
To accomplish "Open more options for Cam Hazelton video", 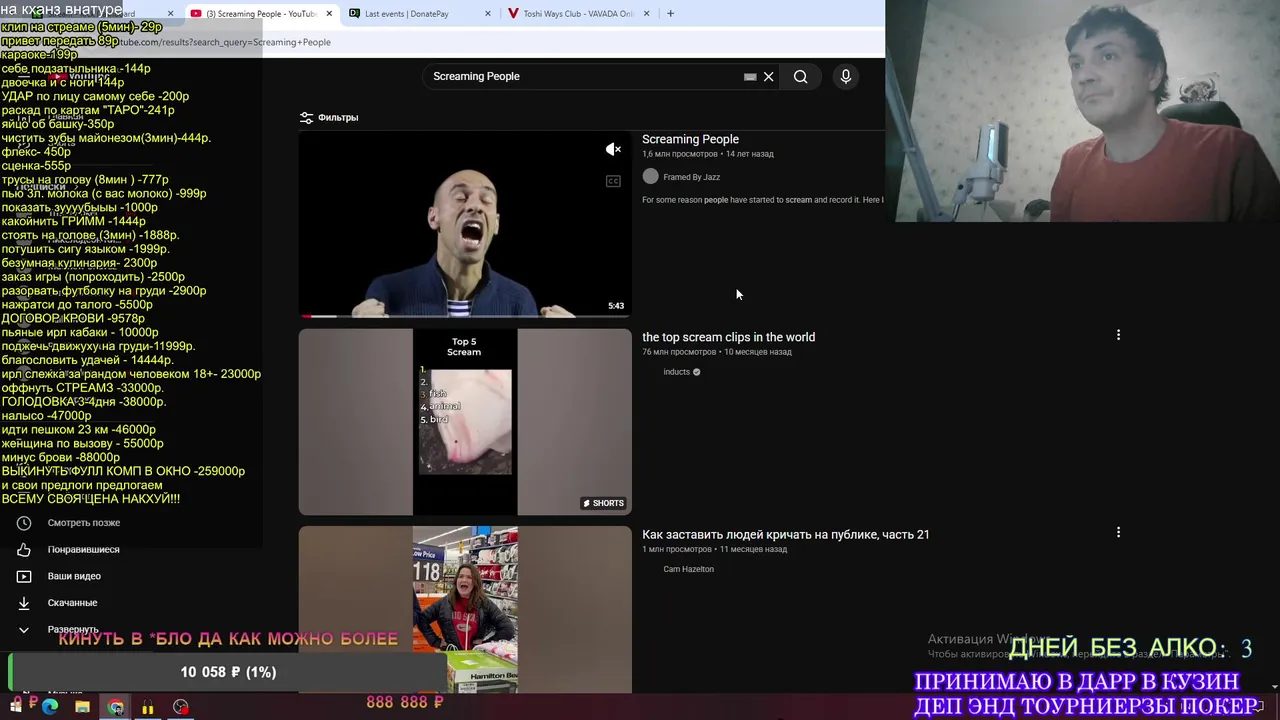I will (x=1118, y=533).
